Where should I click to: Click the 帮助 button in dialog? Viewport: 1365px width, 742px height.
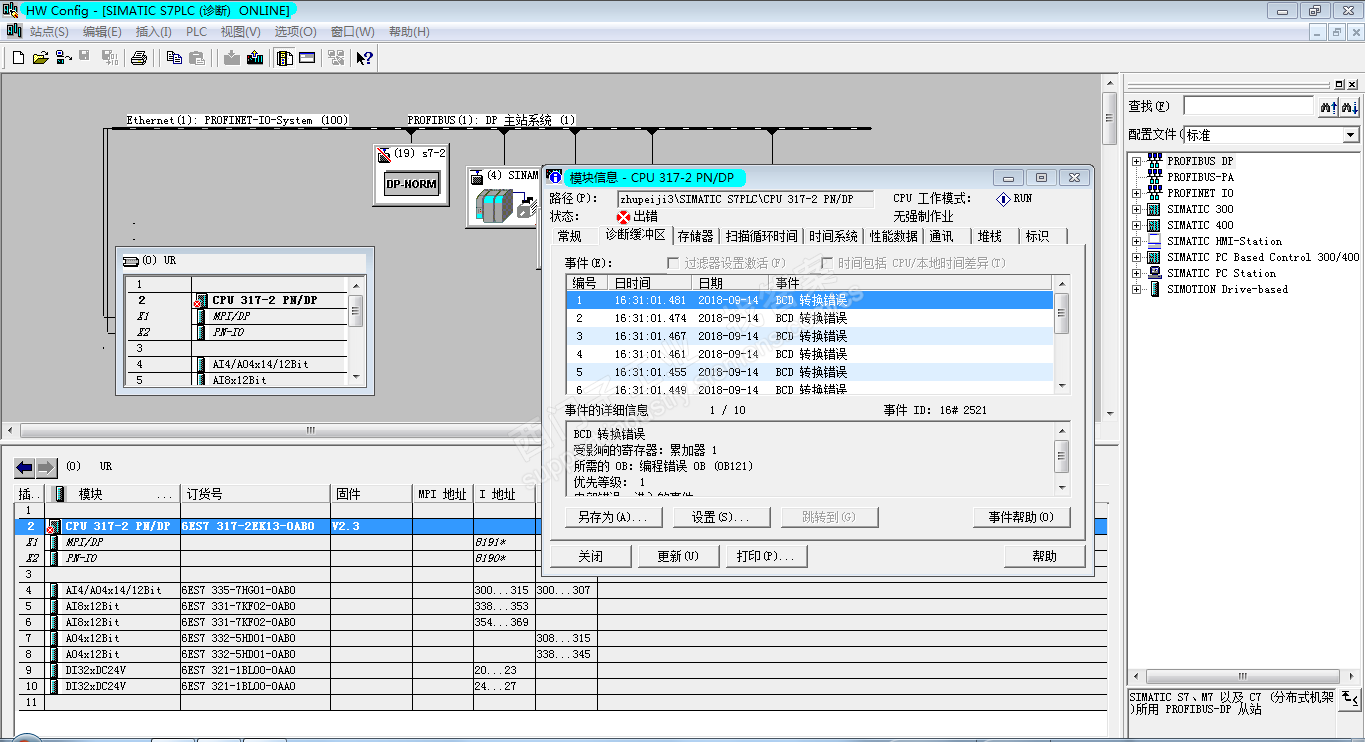(1045, 556)
